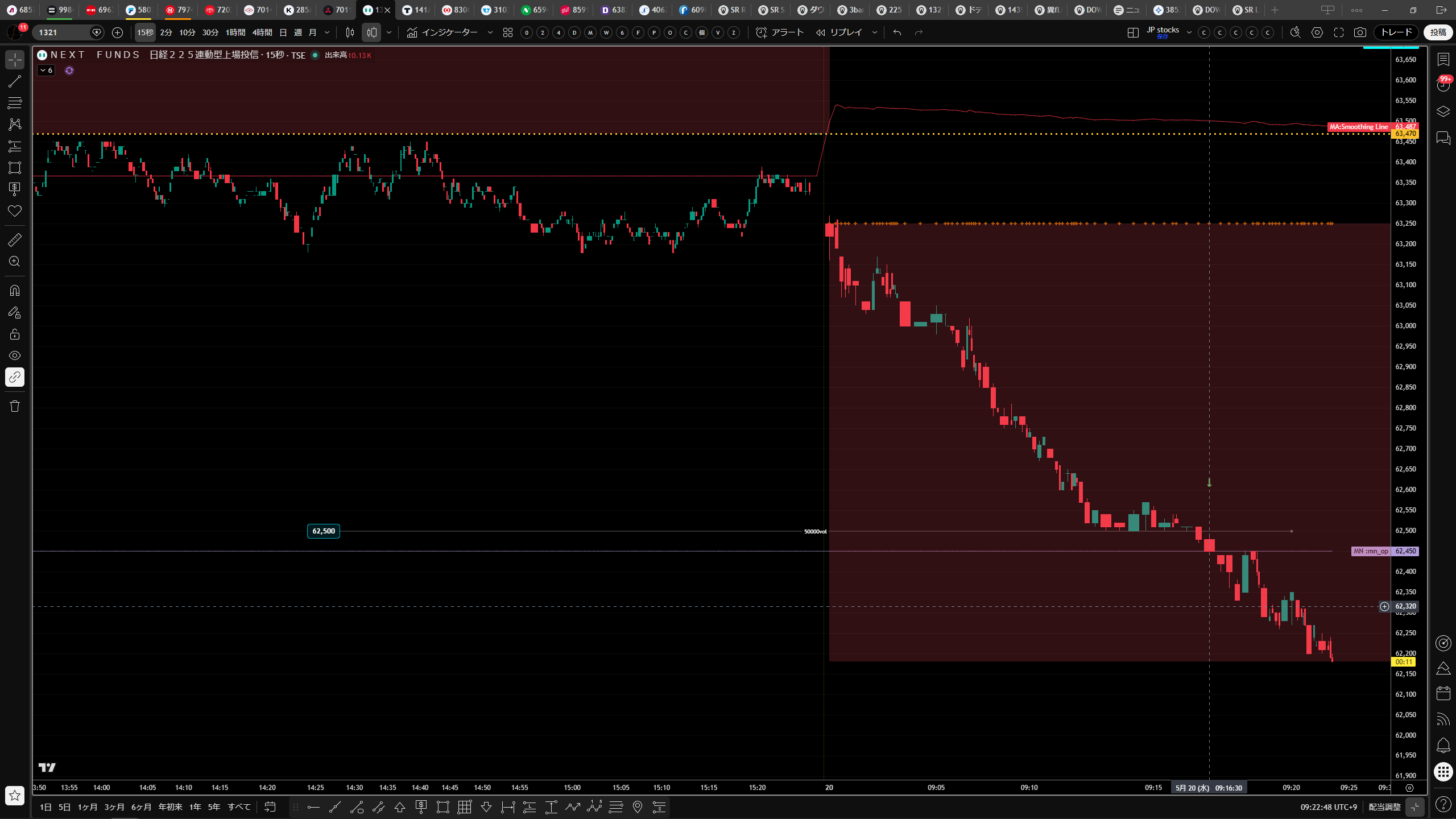Open the layout setup split-panel icon
Image resolution: width=1456 pixels, height=819 pixels.
pyautogui.click(x=1133, y=32)
